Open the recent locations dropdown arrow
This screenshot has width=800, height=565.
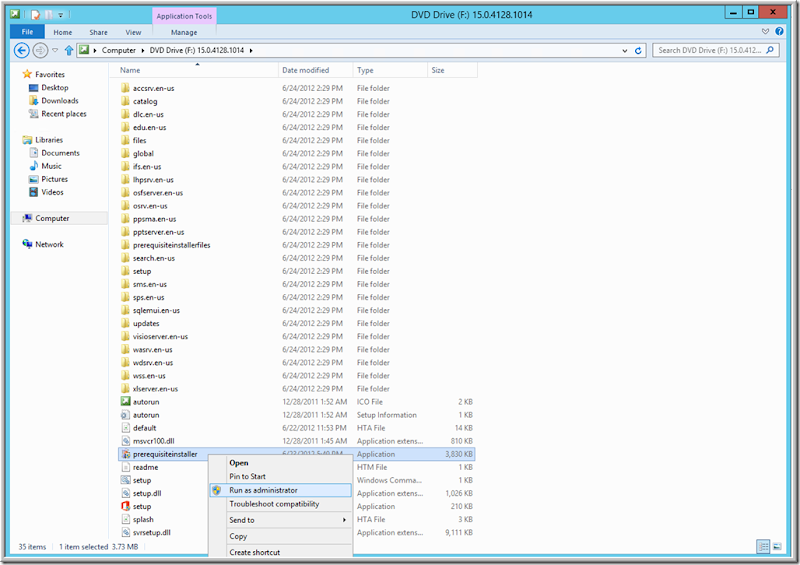55,51
